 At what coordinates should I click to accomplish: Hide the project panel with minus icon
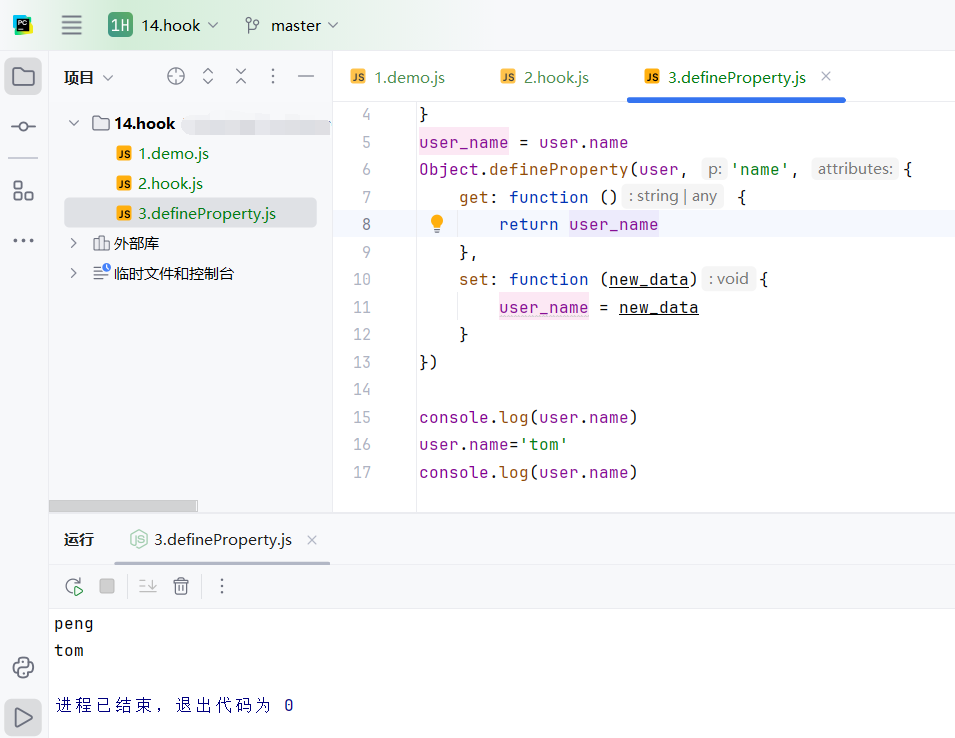[x=306, y=76]
